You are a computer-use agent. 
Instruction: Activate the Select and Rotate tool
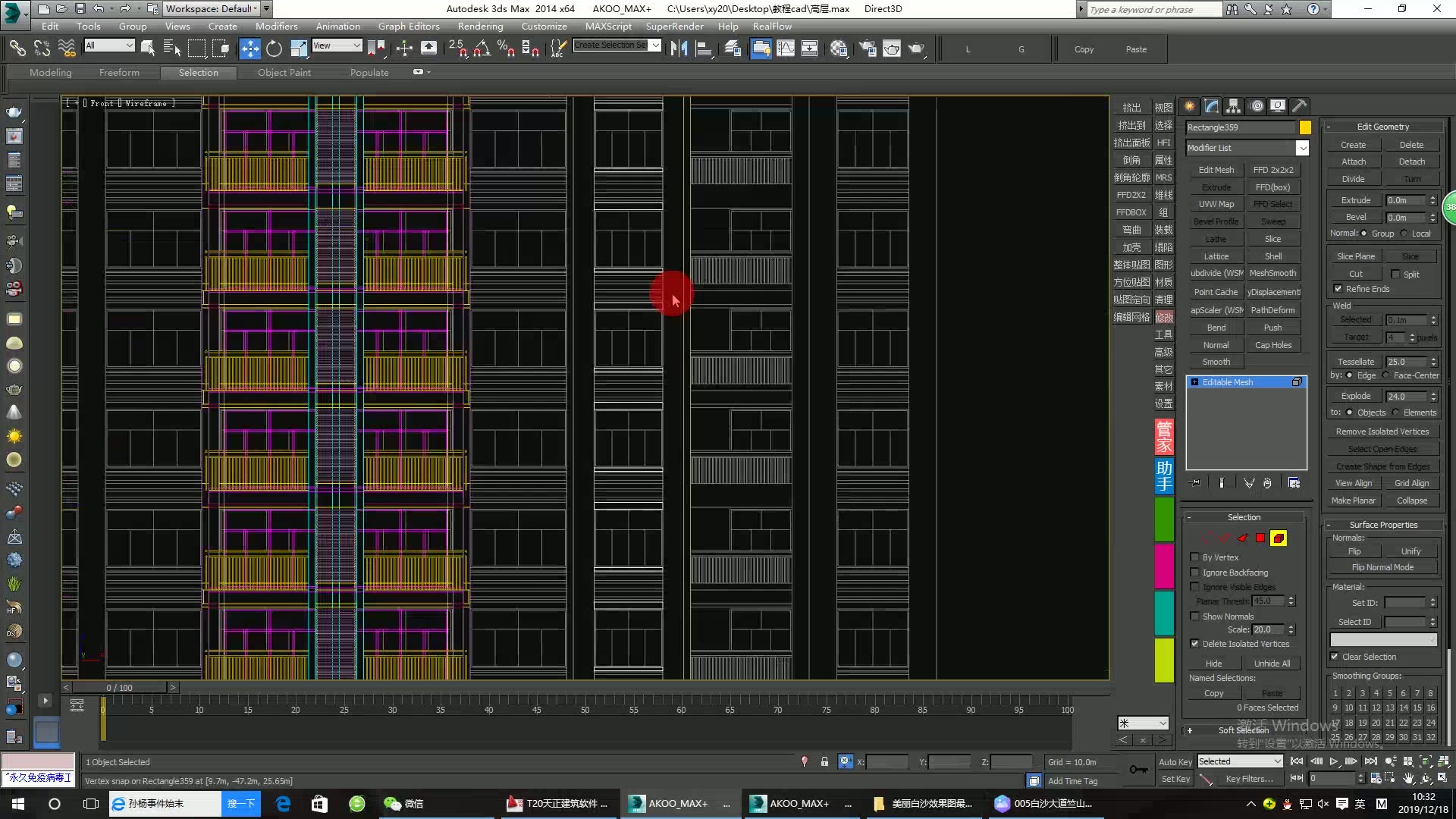pyautogui.click(x=274, y=49)
